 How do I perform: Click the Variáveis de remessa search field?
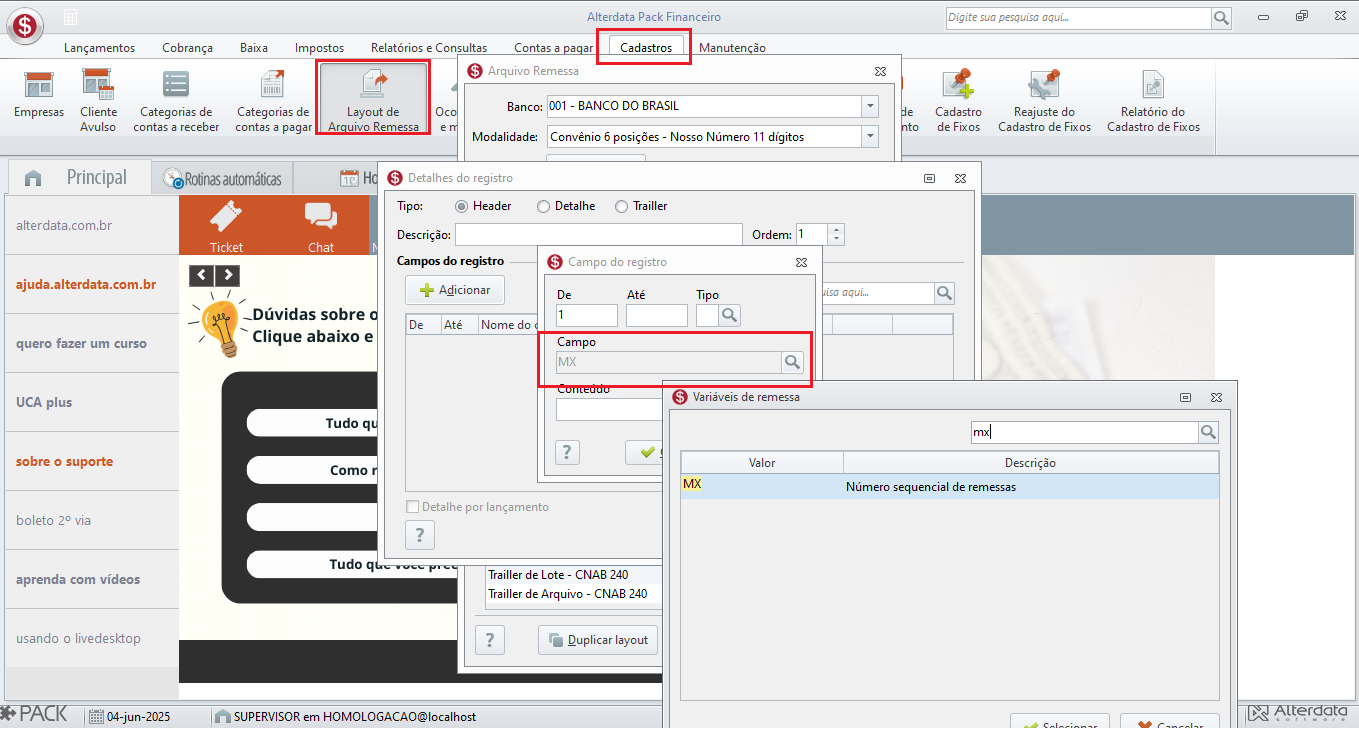point(1084,432)
